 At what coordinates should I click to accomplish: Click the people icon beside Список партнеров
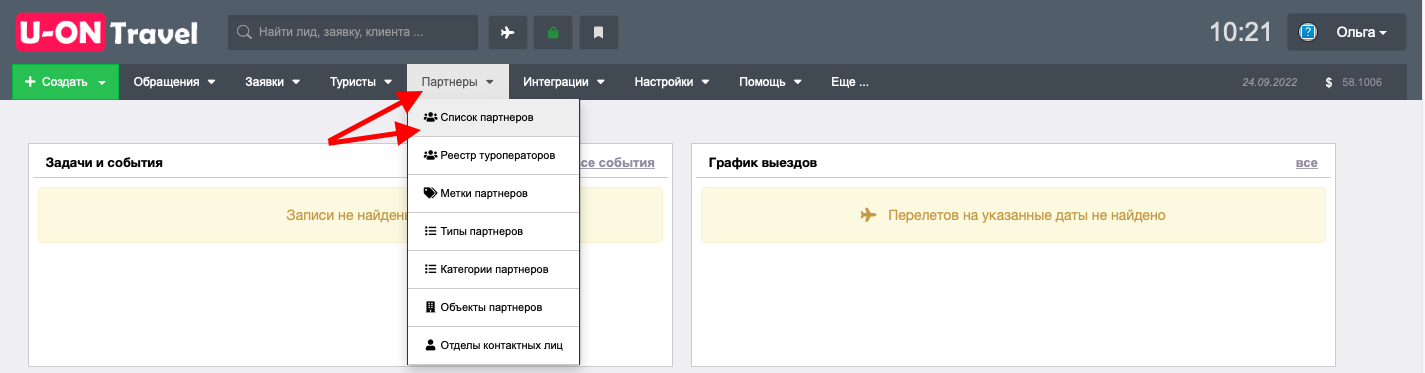(x=430, y=117)
